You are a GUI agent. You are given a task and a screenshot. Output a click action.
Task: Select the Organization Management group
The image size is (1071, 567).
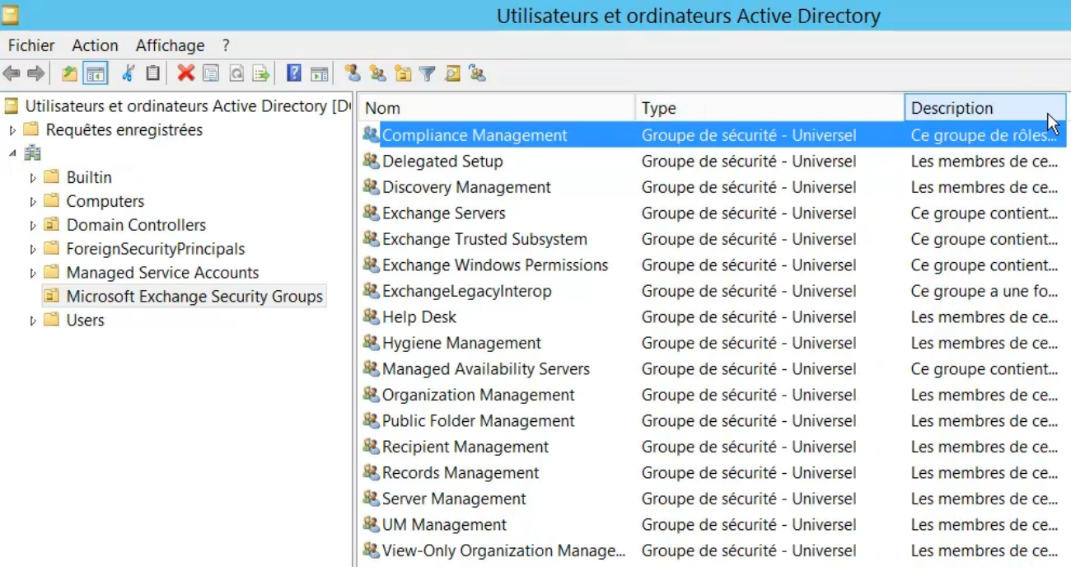(x=478, y=395)
